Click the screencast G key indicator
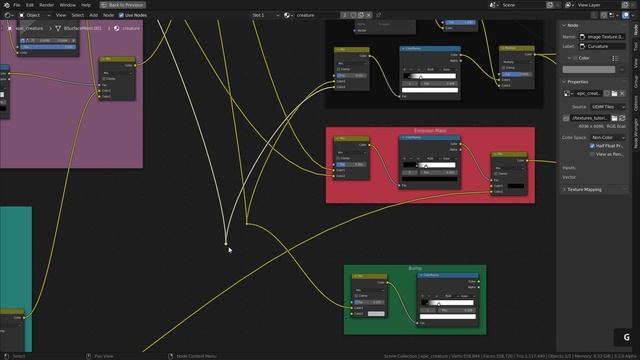The image size is (640, 360). (x=626, y=337)
